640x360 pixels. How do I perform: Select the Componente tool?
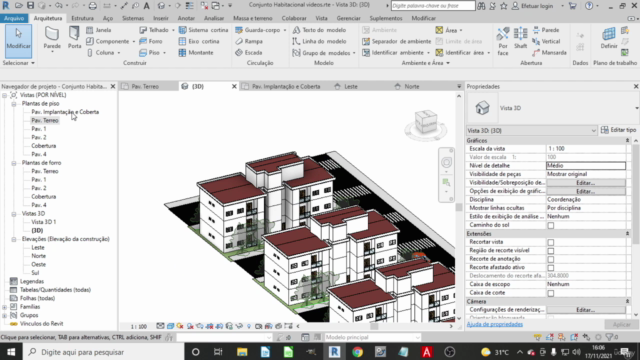point(108,41)
